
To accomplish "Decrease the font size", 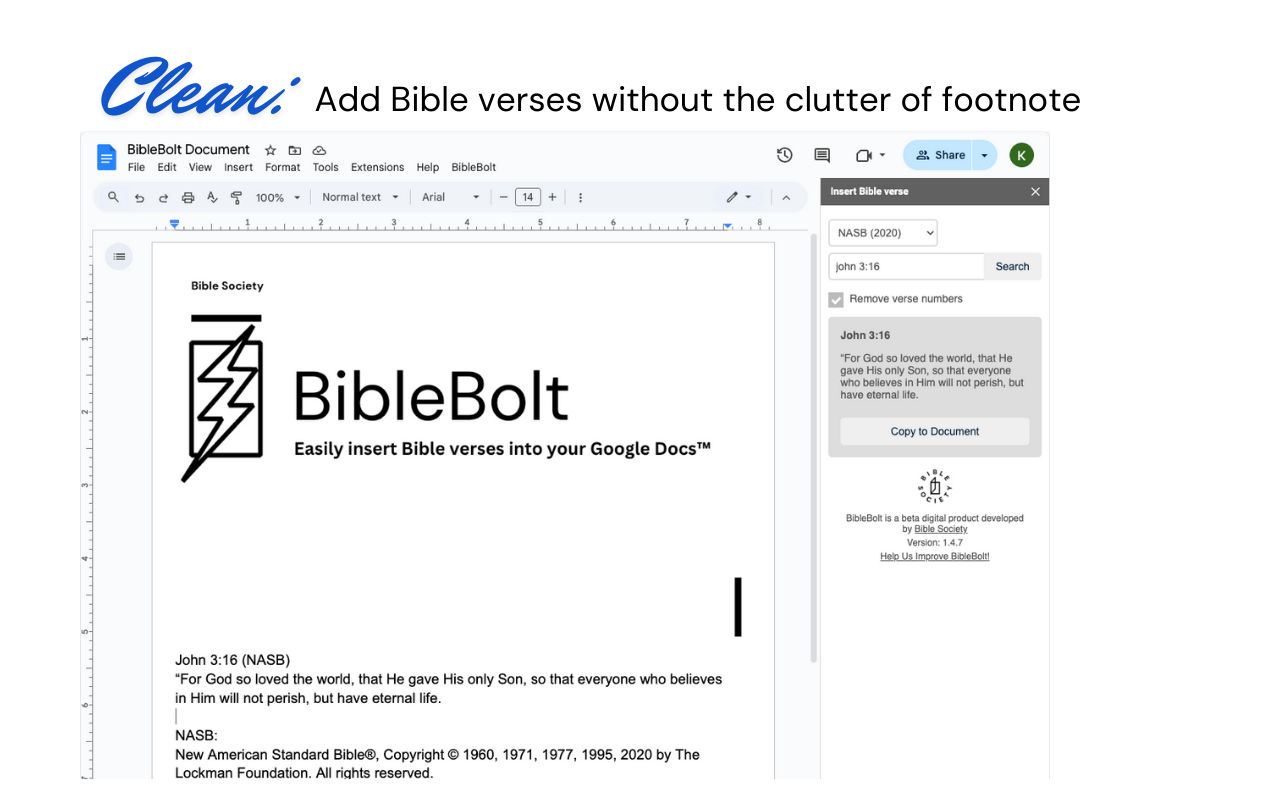I will [503, 197].
